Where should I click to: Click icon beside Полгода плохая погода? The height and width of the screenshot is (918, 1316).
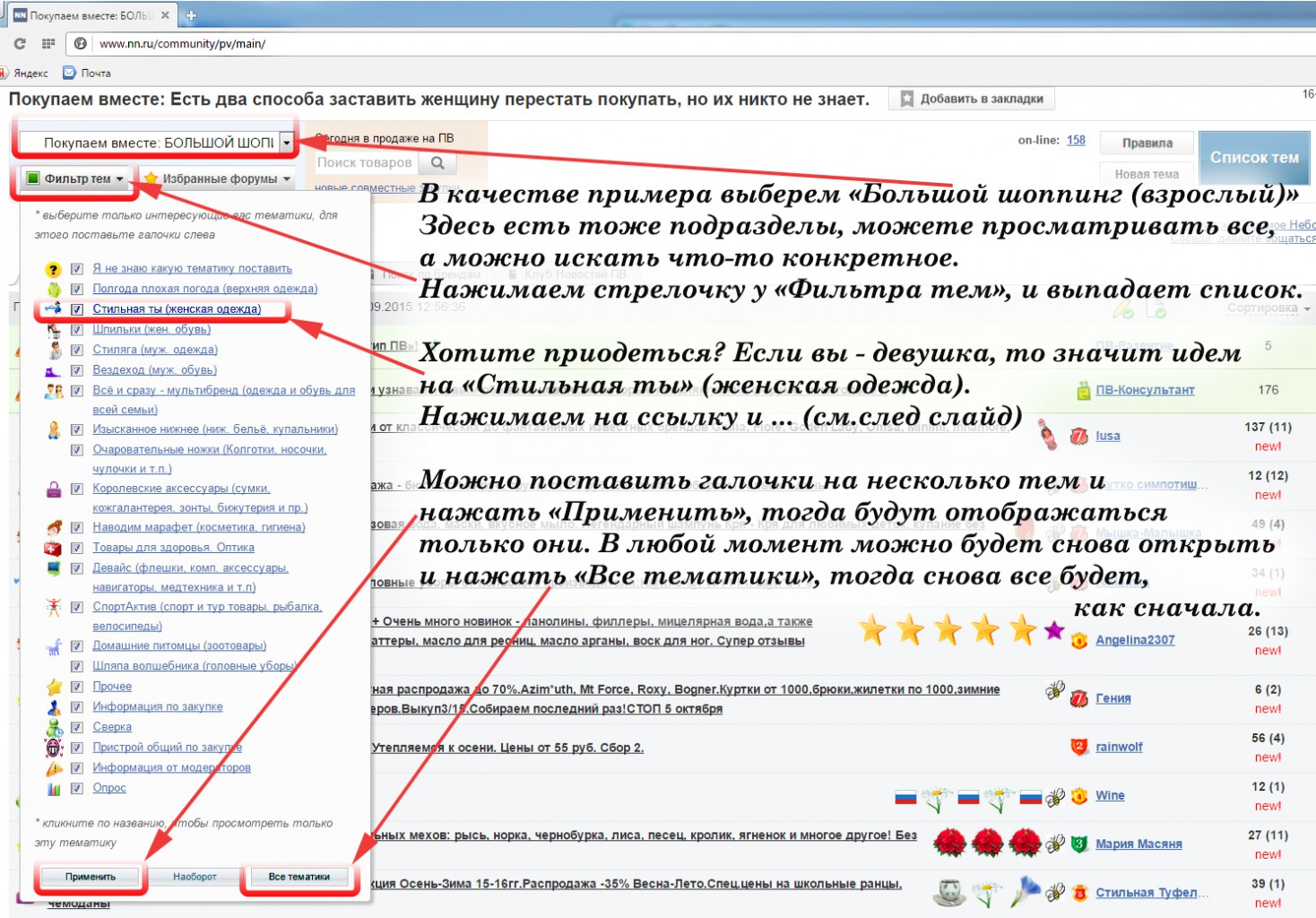click(x=54, y=289)
